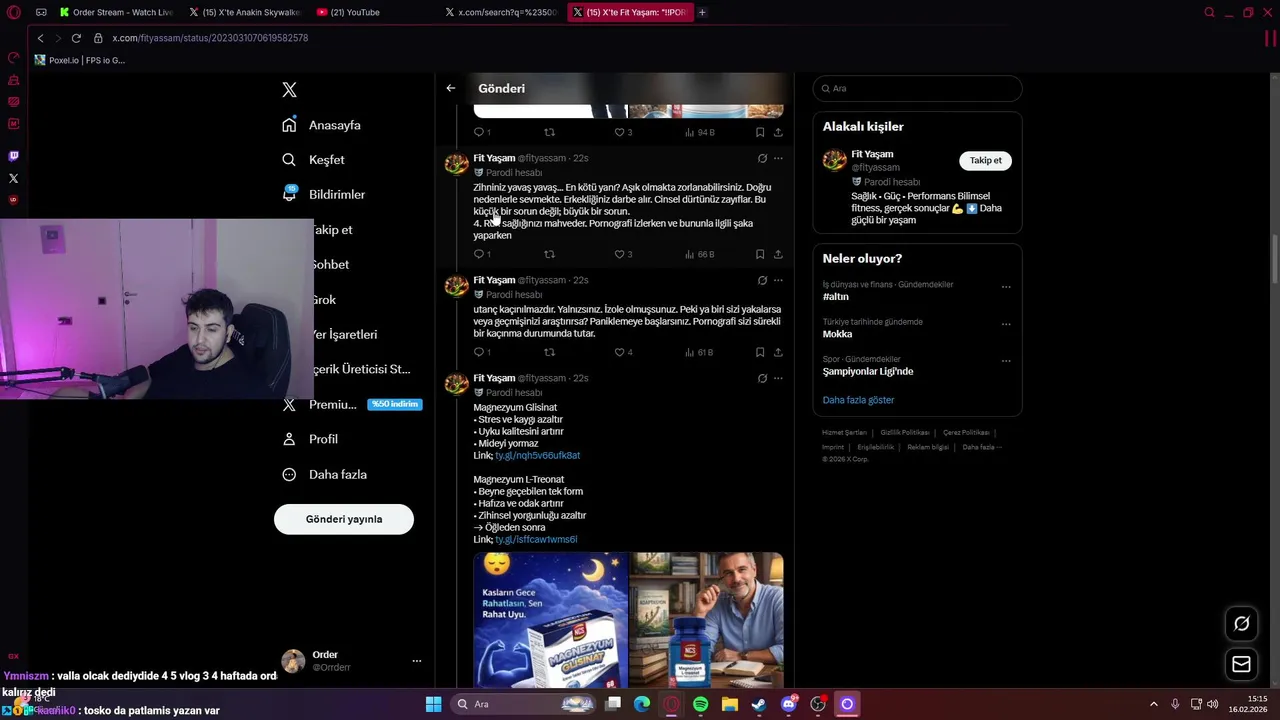Follow Fit Yaşam with Takip et button
1280x720 pixels.
[985, 160]
